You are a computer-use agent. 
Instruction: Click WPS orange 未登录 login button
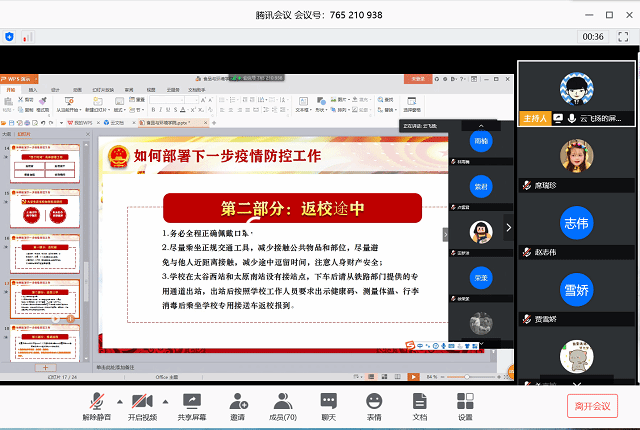pos(418,79)
